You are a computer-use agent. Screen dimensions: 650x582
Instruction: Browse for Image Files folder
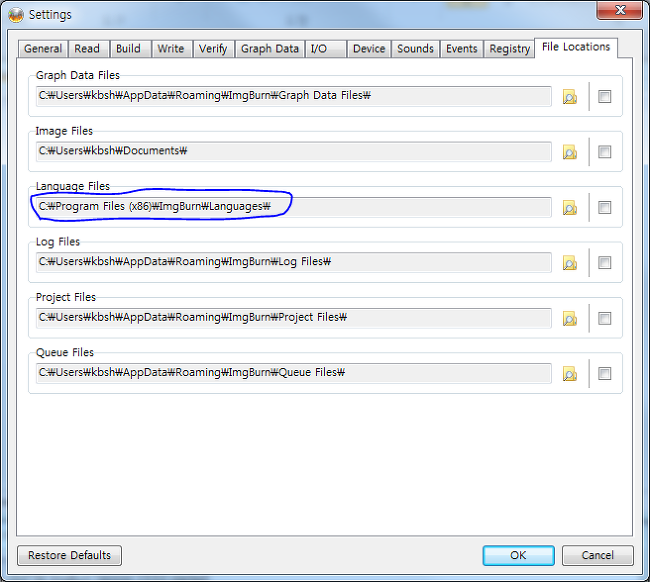click(x=570, y=152)
